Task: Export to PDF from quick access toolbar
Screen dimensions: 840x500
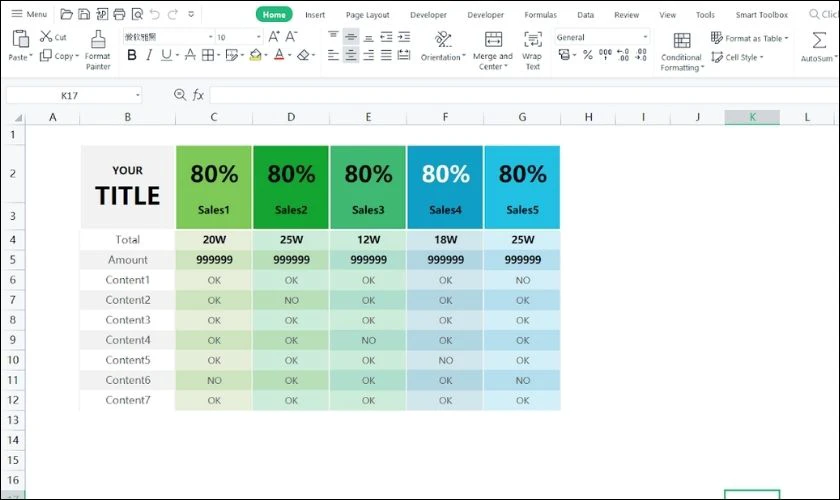Action: coord(102,14)
